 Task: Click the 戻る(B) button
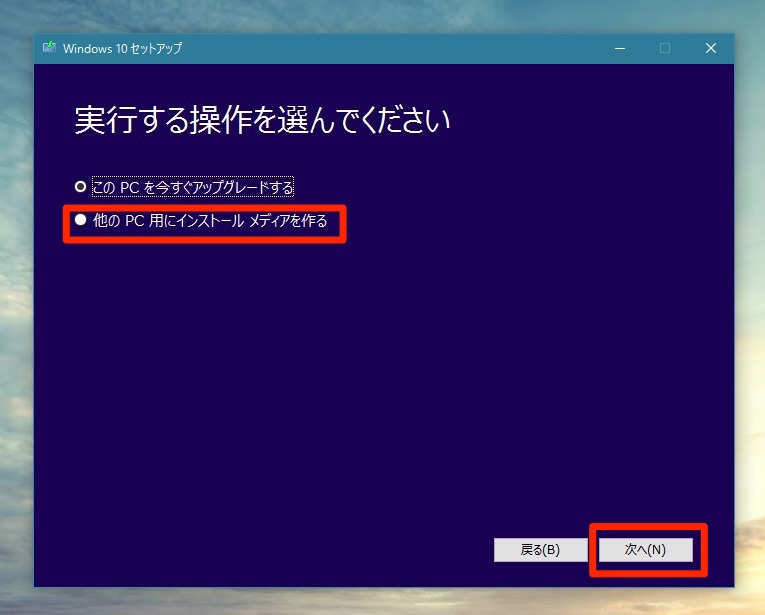coord(540,550)
